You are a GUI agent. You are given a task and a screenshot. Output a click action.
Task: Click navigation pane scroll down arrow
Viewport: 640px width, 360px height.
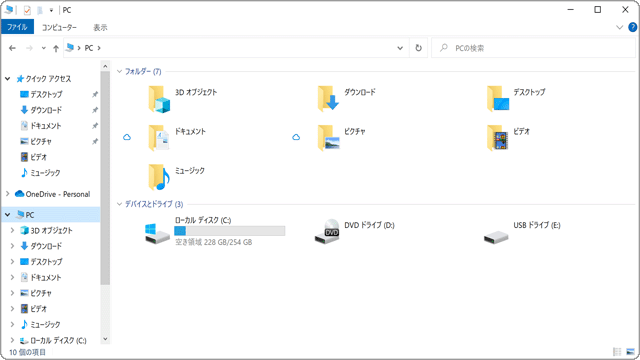[x=105, y=339]
